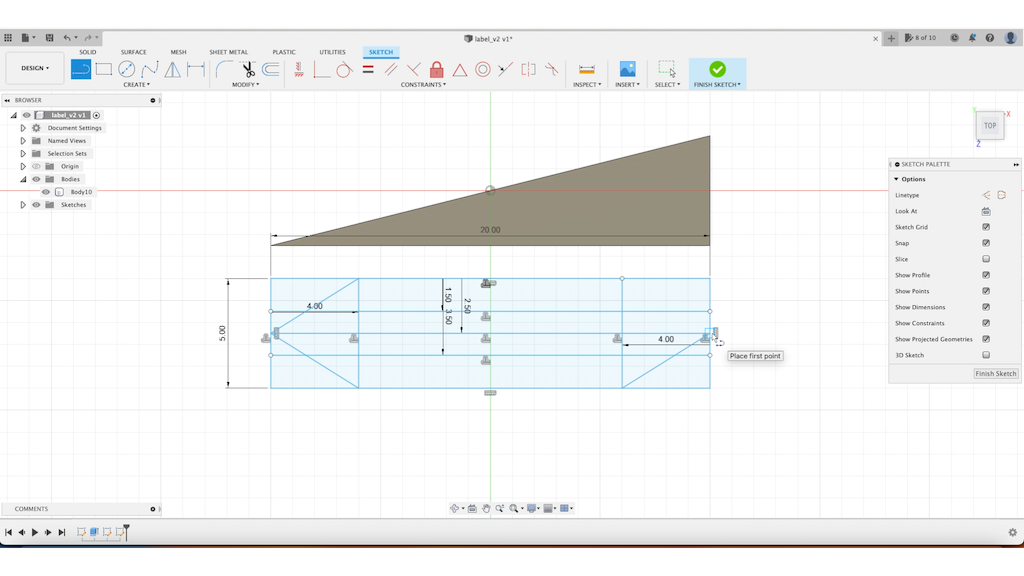Show the Origin folder via eye icon
This screenshot has width=1024, height=576.
pyautogui.click(x=37, y=167)
